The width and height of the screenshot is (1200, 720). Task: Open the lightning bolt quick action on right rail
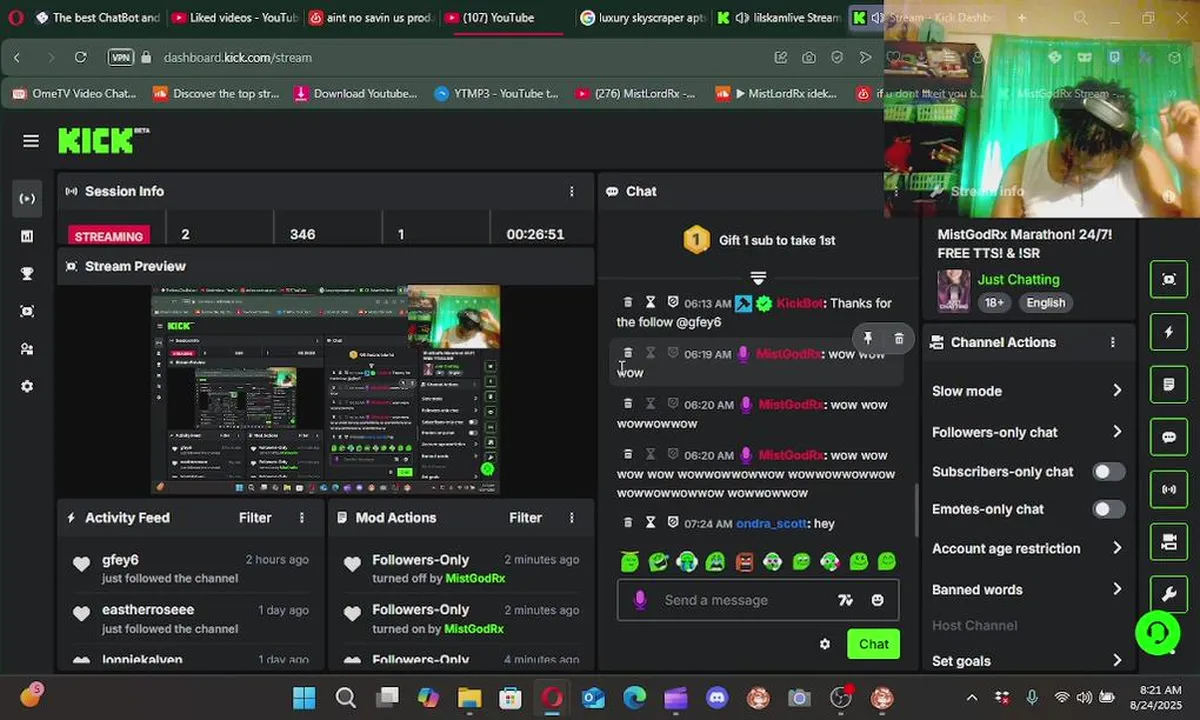(x=1169, y=331)
